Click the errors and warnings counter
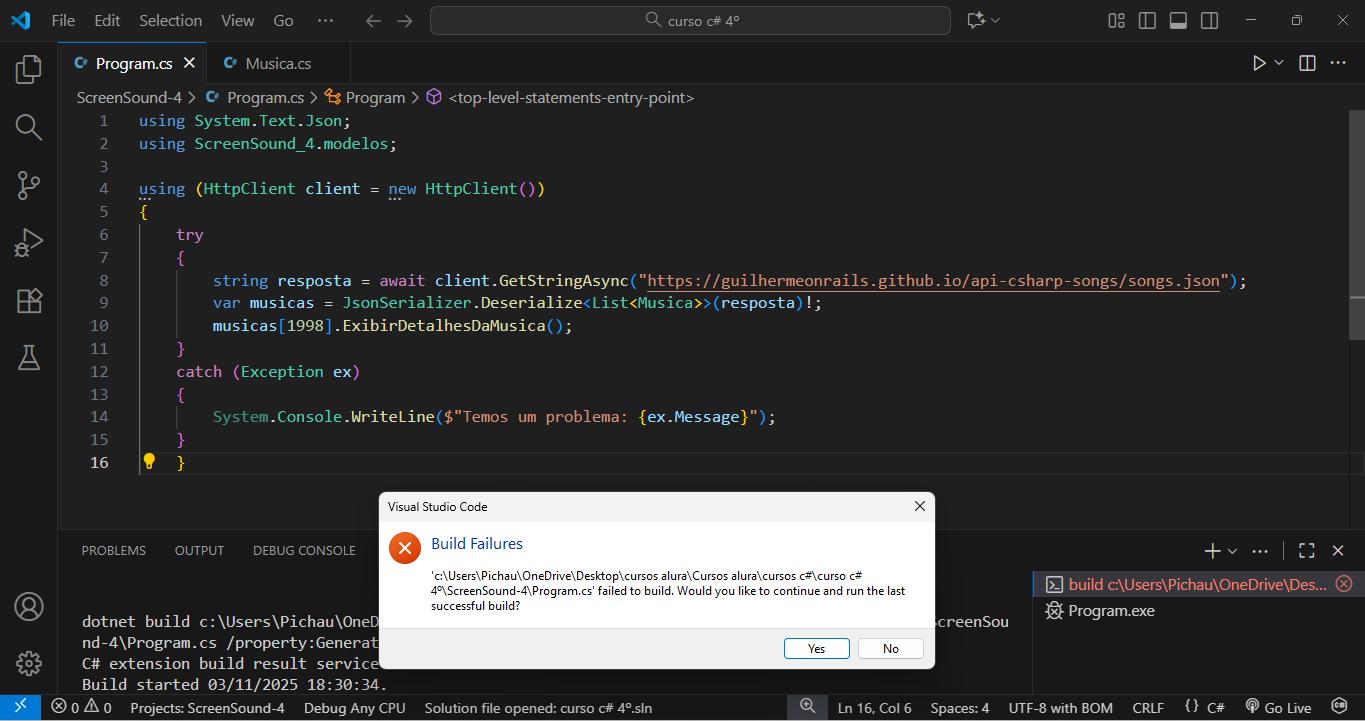 [x=82, y=708]
